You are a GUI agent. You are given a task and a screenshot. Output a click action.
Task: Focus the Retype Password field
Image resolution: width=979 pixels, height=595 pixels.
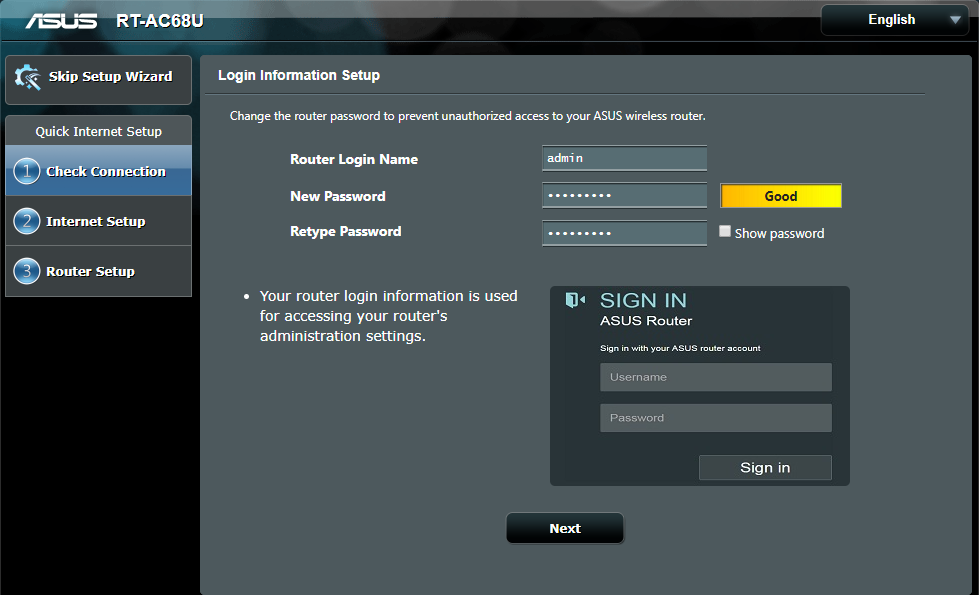(x=624, y=233)
